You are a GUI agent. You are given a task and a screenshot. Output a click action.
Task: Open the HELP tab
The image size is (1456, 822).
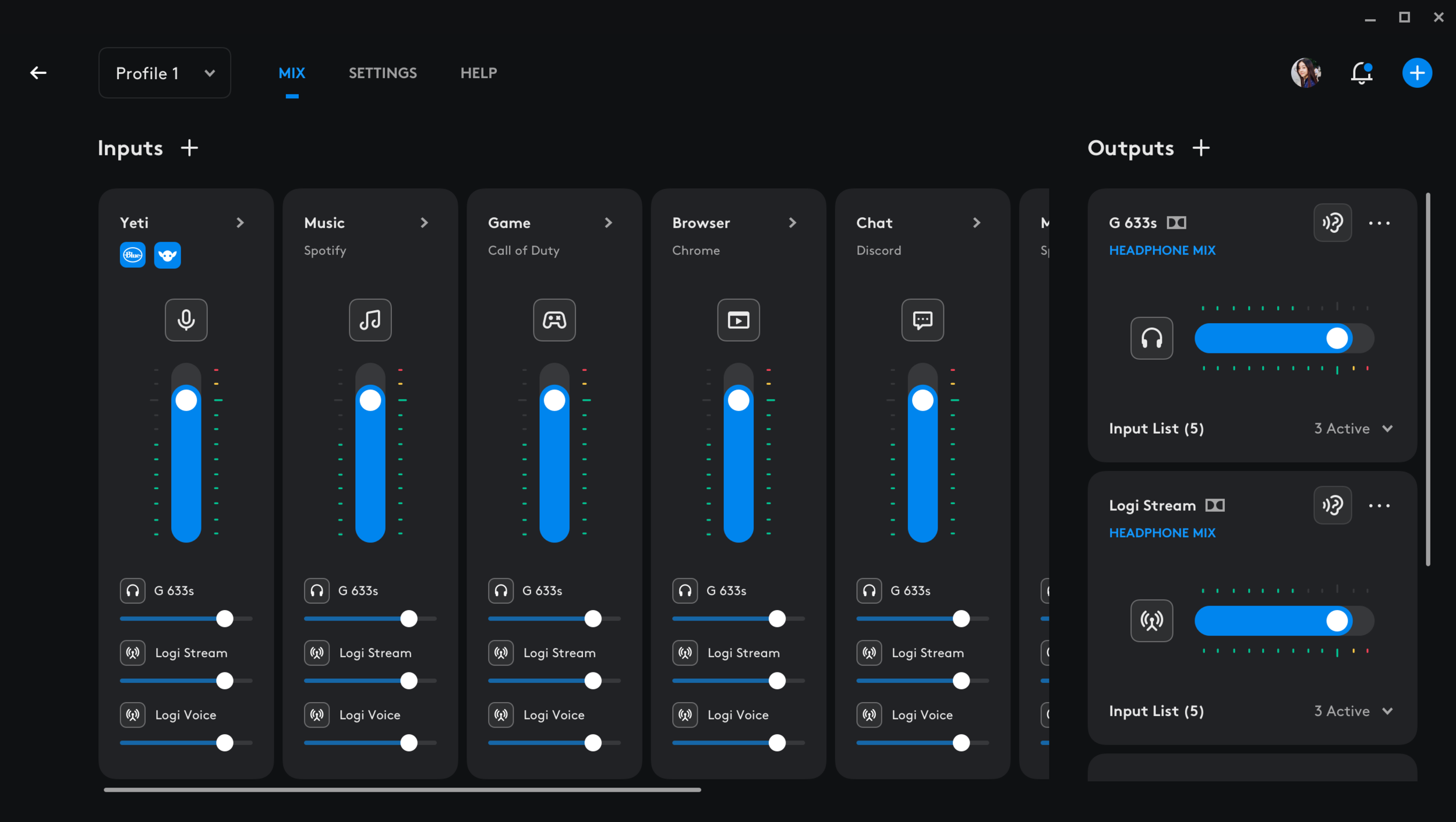tap(478, 73)
